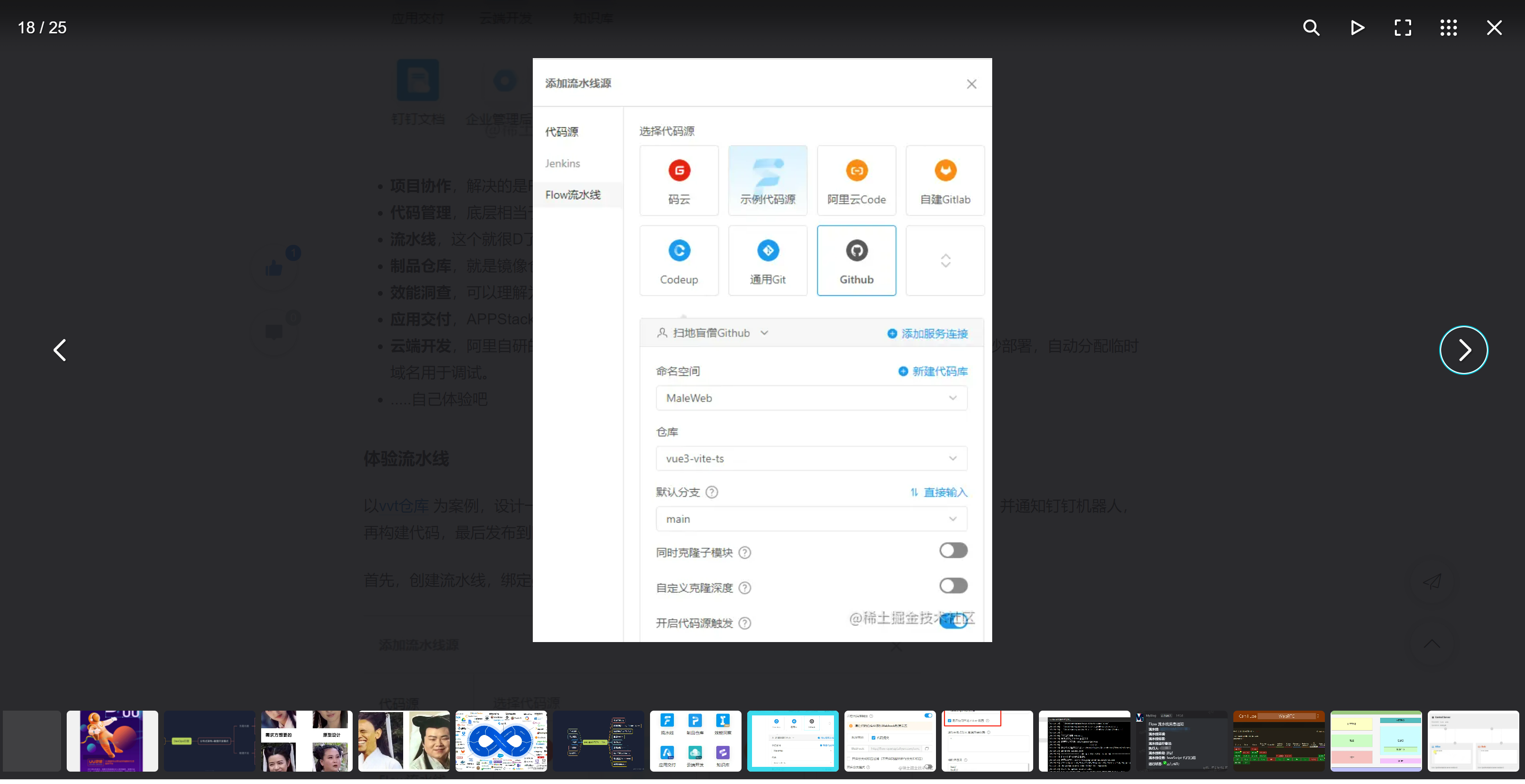Expand the main default branch dropdown
The width and height of the screenshot is (1525, 784).
pyautogui.click(x=811, y=519)
